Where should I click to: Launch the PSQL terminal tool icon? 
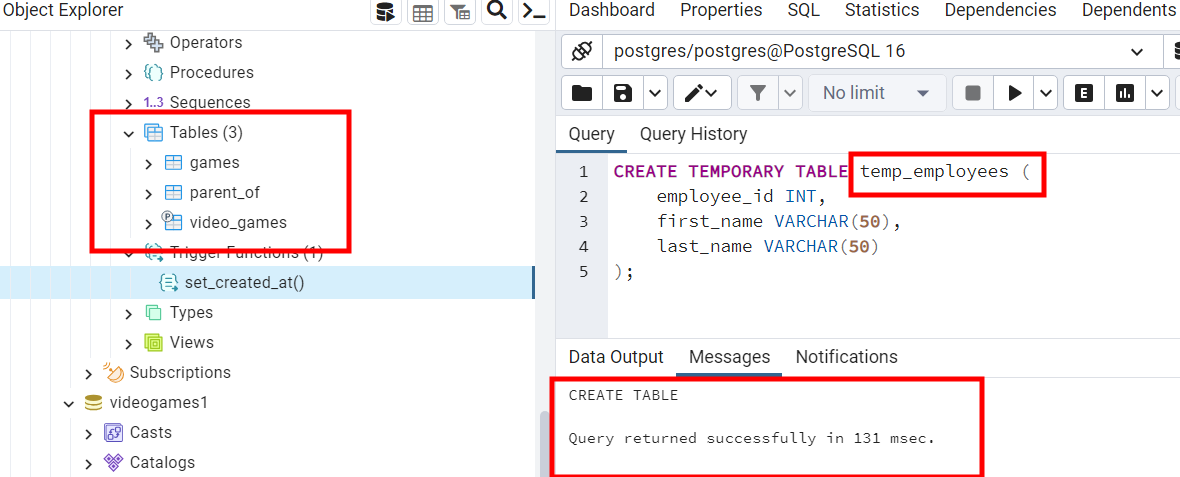coord(535,12)
